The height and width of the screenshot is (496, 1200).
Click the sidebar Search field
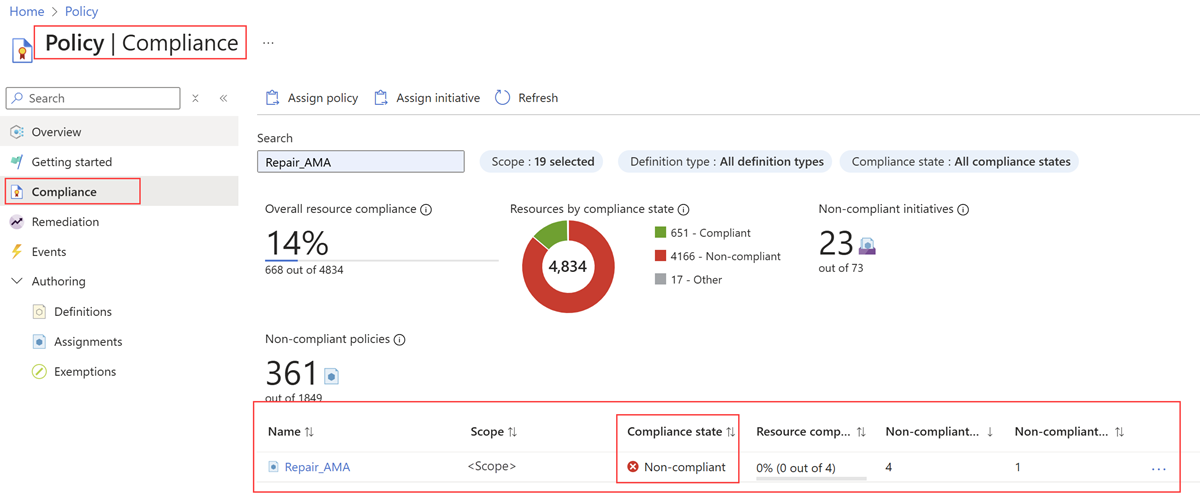[93, 98]
